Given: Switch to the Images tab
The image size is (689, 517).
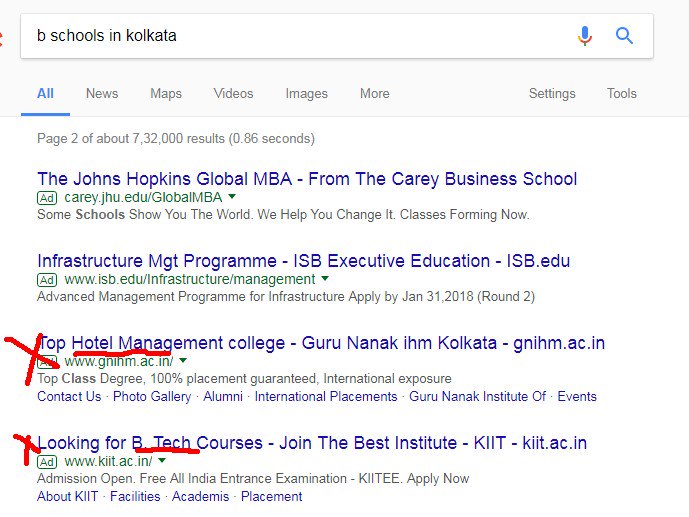Looking at the screenshot, I should [306, 94].
